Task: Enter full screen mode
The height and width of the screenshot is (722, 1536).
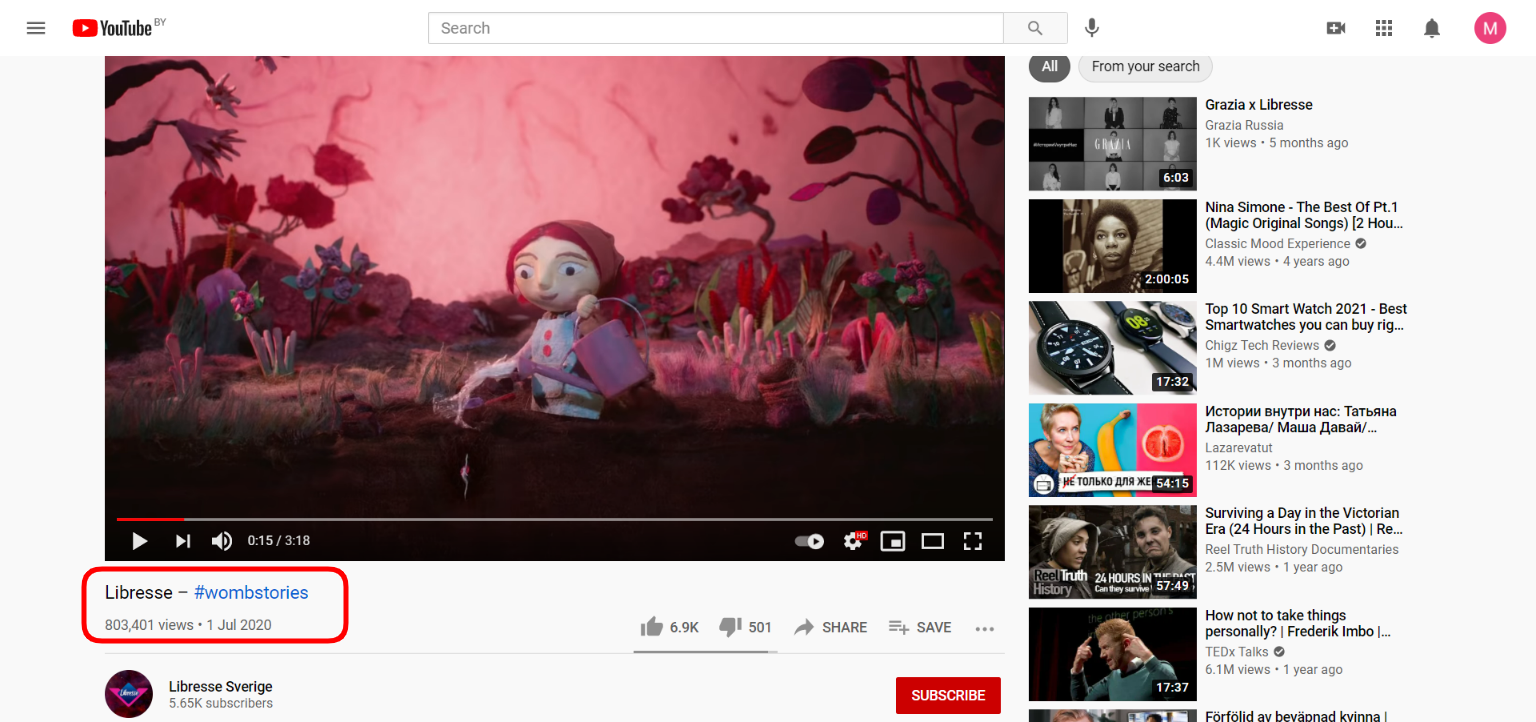Action: pos(973,541)
